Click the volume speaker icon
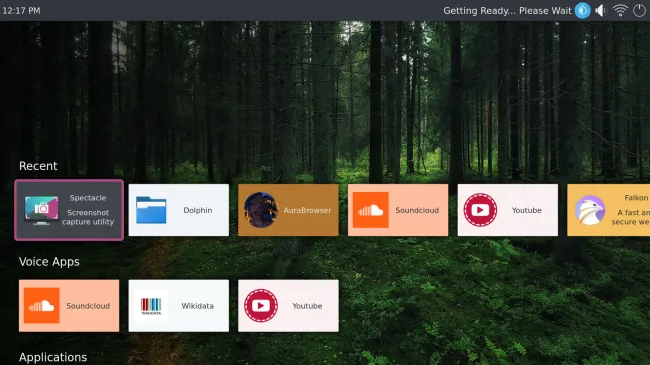 [x=600, y=10]
